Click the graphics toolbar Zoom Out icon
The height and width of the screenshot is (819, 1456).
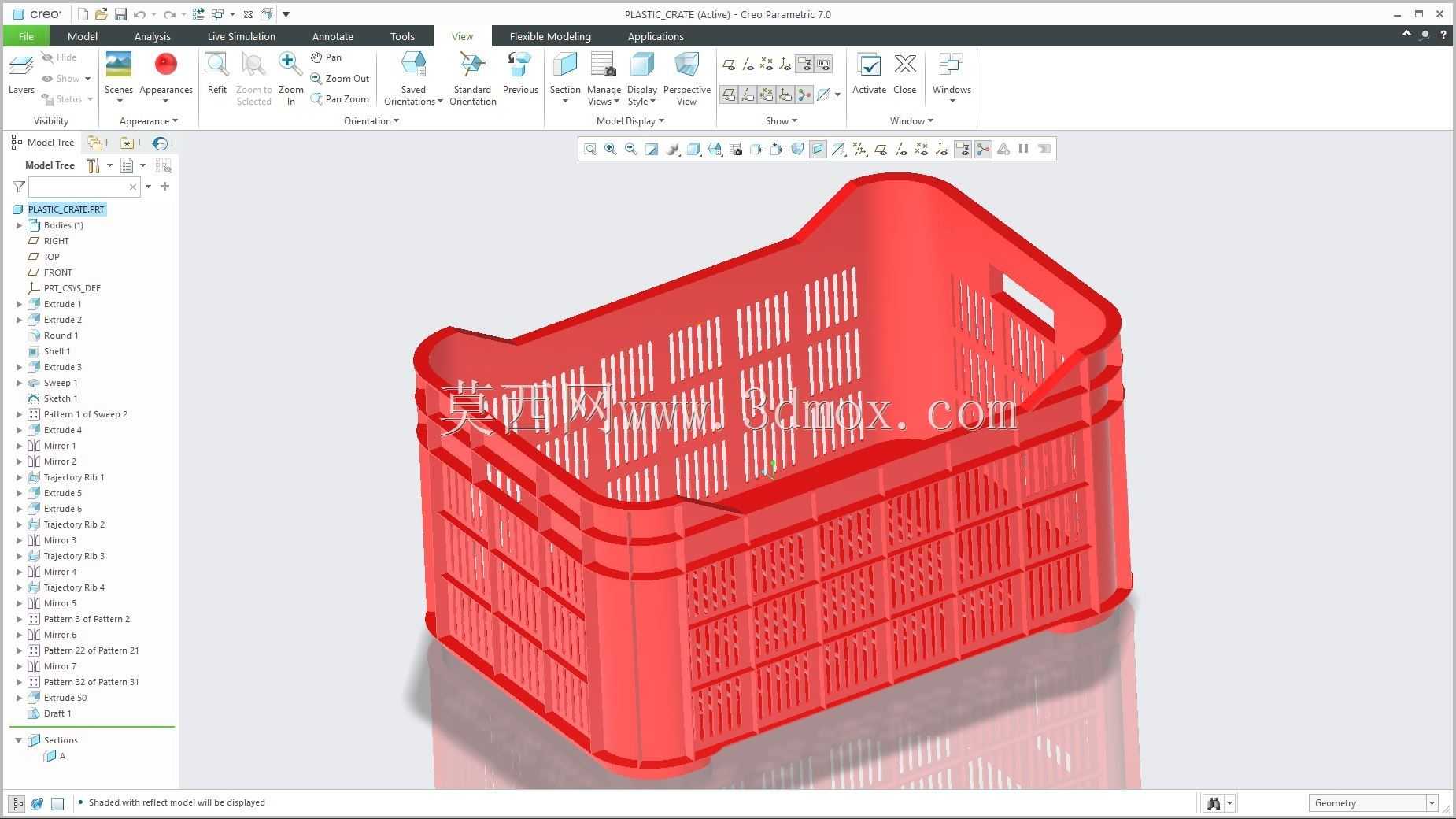click(x=630, y=149)
